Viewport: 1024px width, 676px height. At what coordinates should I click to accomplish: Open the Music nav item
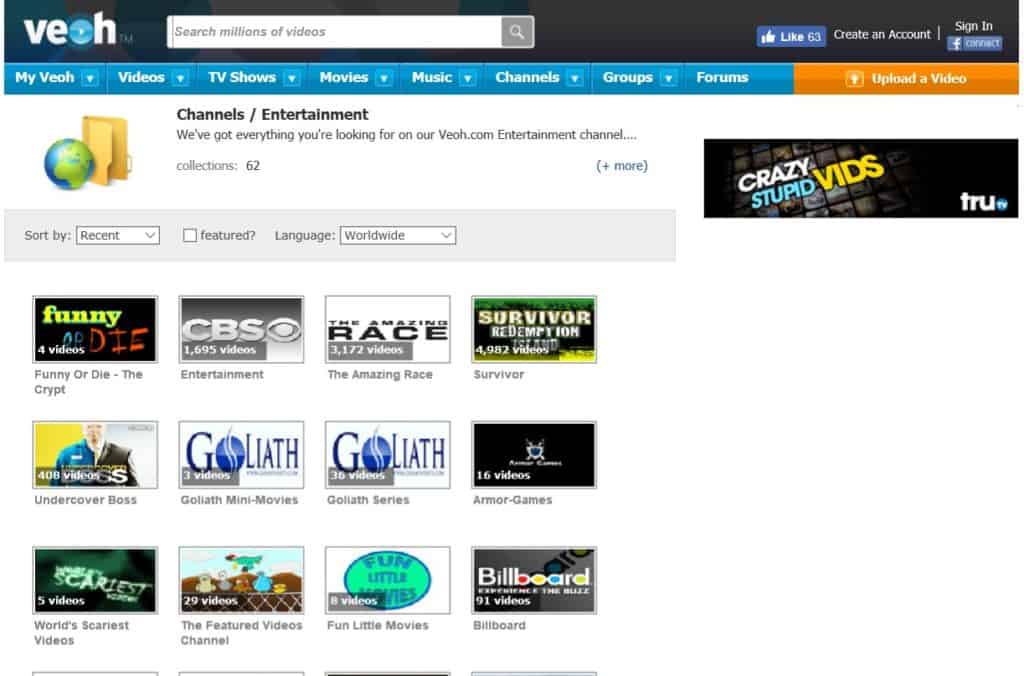click(432, 77)
